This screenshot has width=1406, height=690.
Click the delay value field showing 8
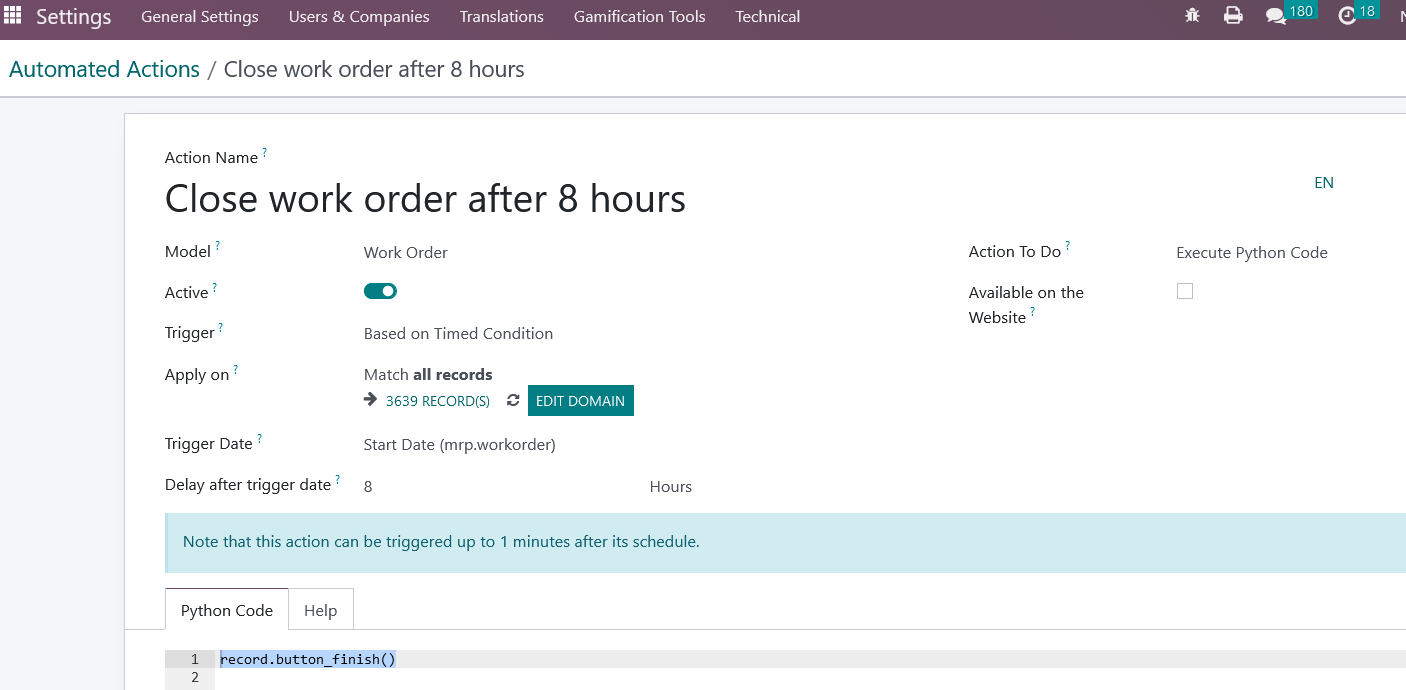pyautogui.click(x=500, y=487)
